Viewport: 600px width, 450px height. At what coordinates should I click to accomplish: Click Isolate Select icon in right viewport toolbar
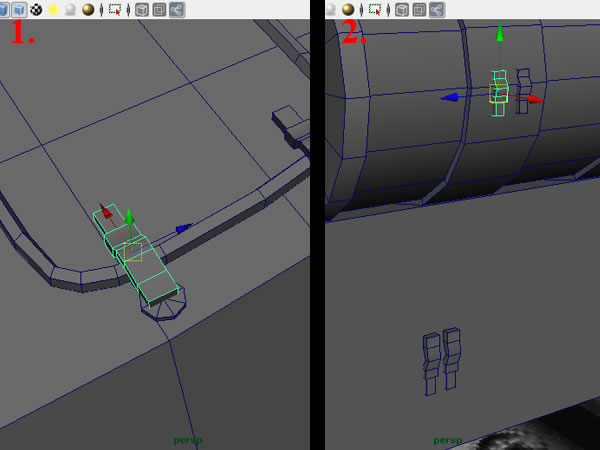375,10
